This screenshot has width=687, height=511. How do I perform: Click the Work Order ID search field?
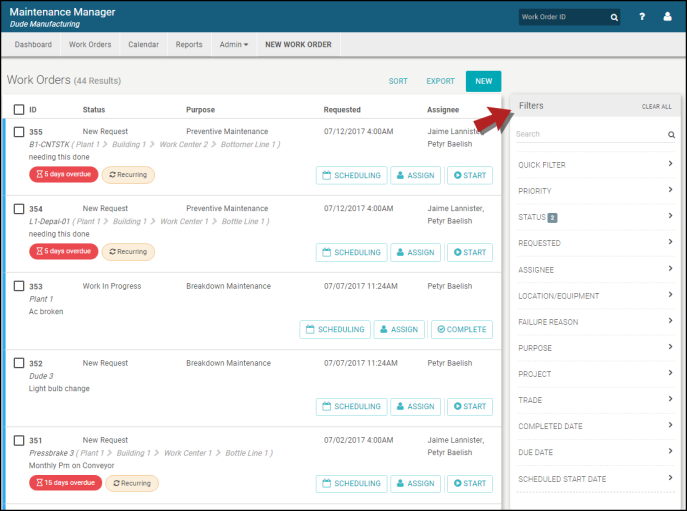pos(564,17)
